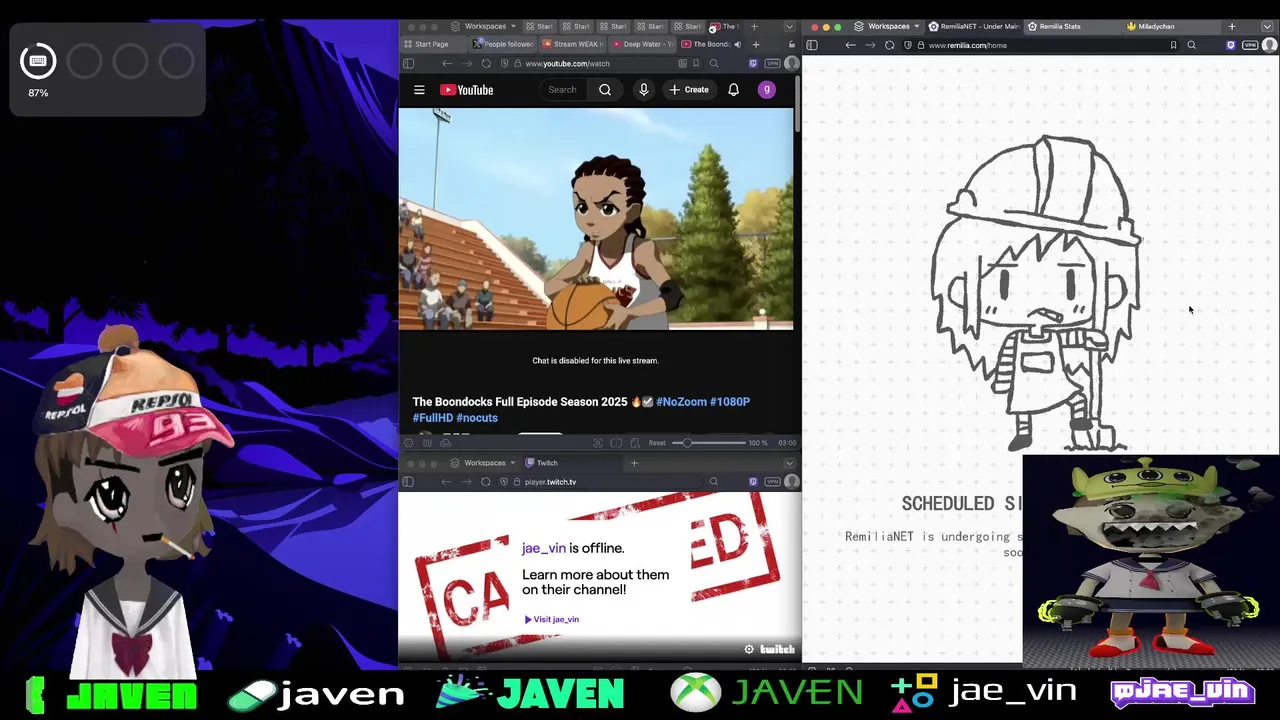Toggle sidebar panel in Twitch window

pyautogui.click(x=408, y=482)
